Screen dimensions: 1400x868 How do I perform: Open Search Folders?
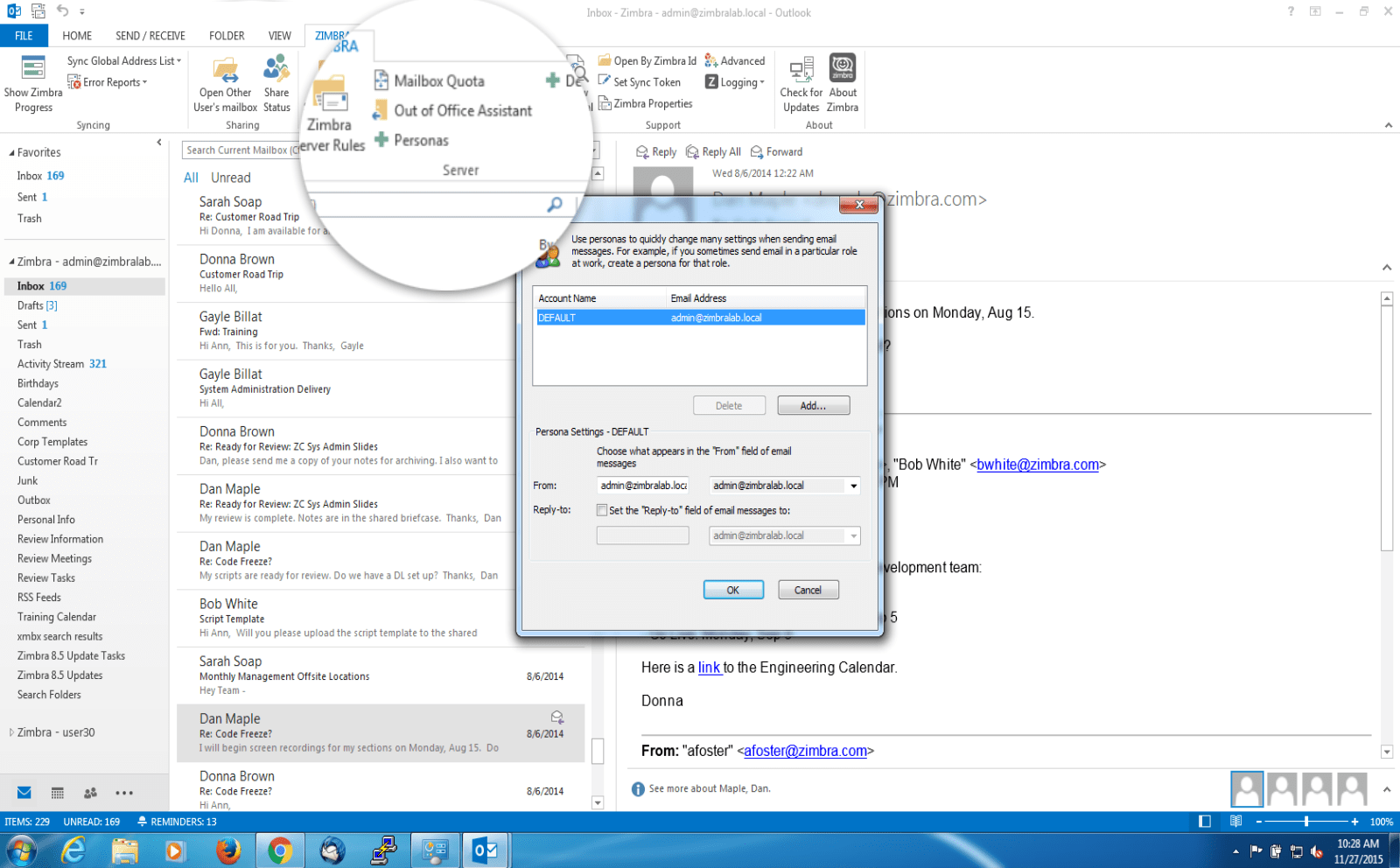click(x=49, y=695)
